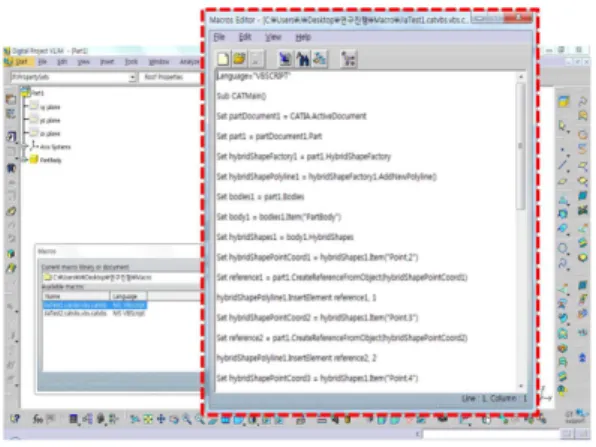596x447 pixels.
Task: Click the 'Sub CATMain()' code line
Action: point(241,96)
